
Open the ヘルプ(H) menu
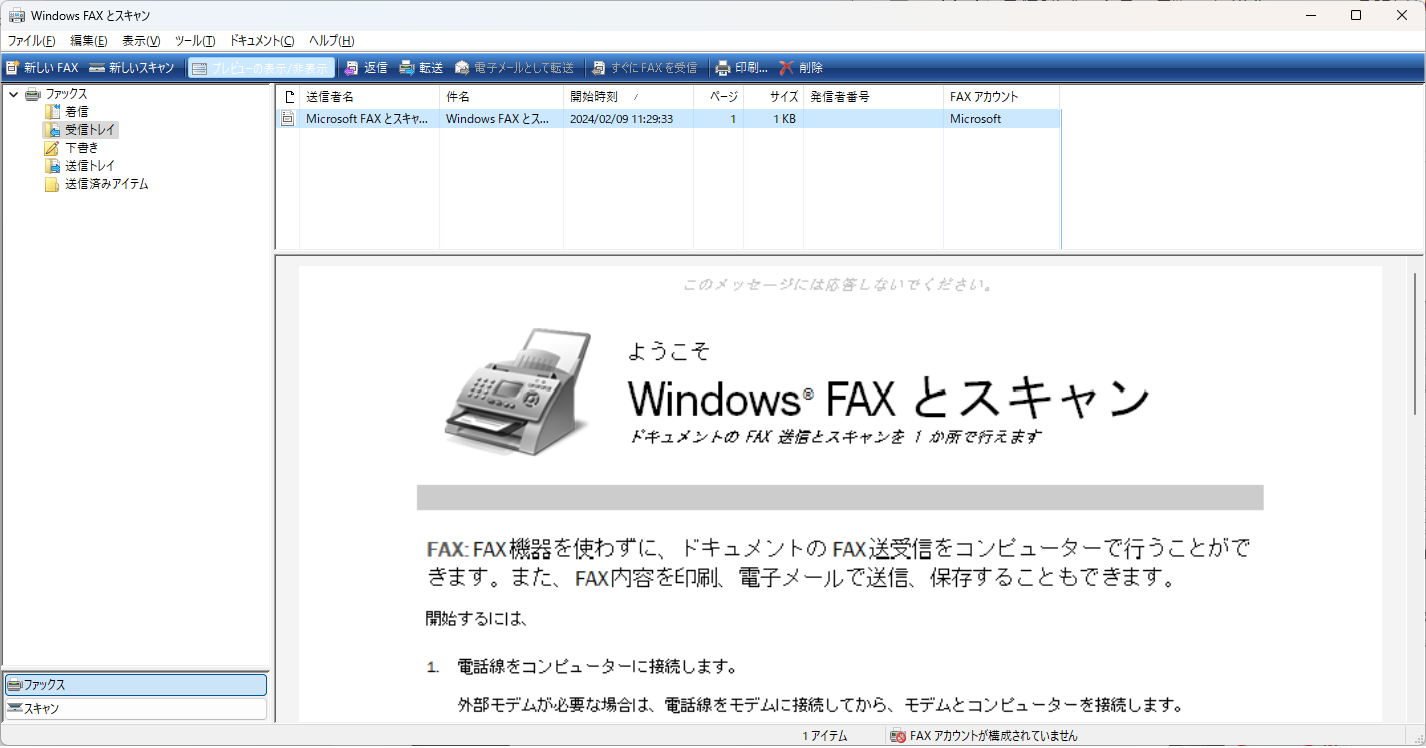331,41
